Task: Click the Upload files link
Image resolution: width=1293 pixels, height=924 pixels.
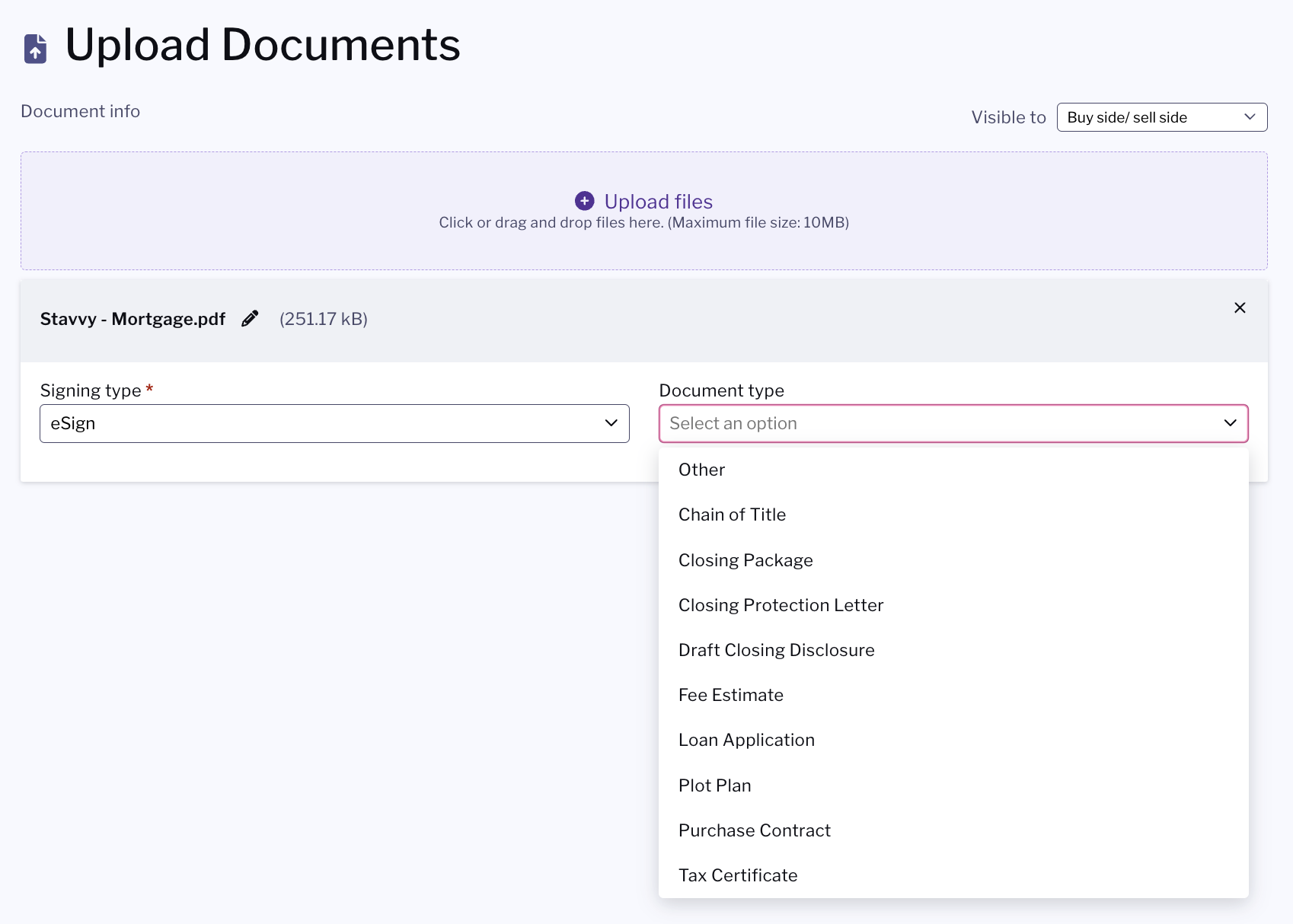Action: tap(658, 201)
